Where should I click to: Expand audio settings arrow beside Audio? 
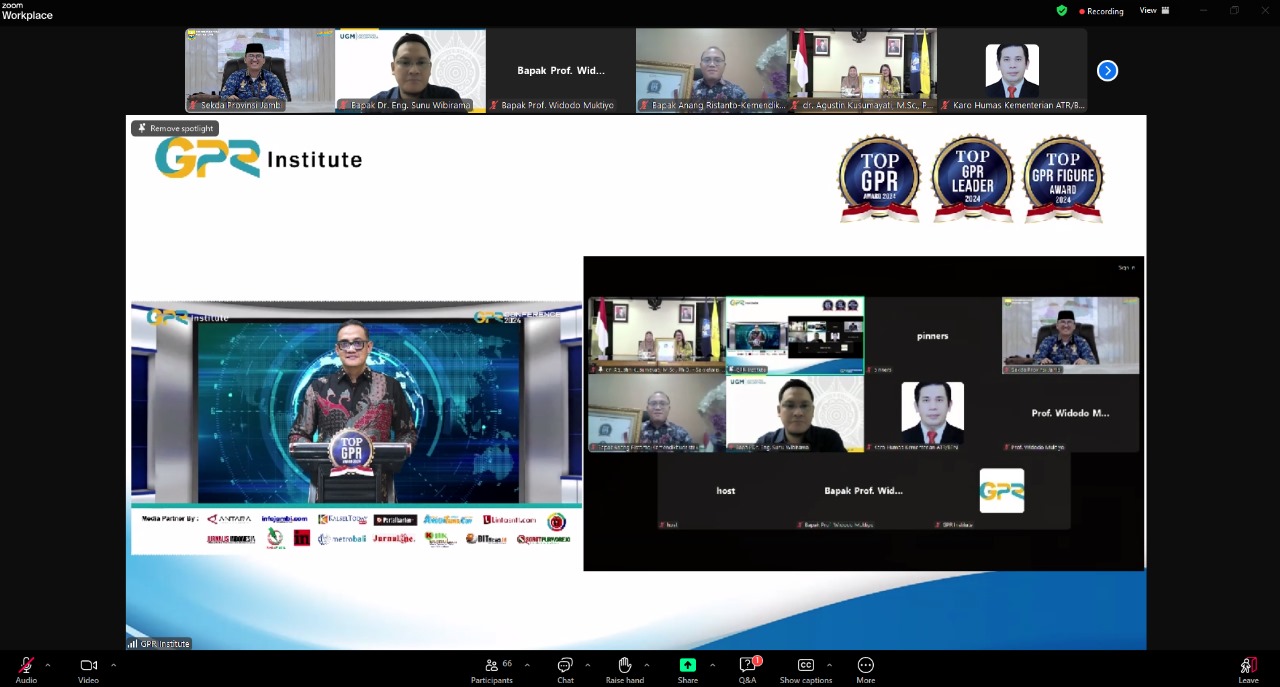(48, 665)
